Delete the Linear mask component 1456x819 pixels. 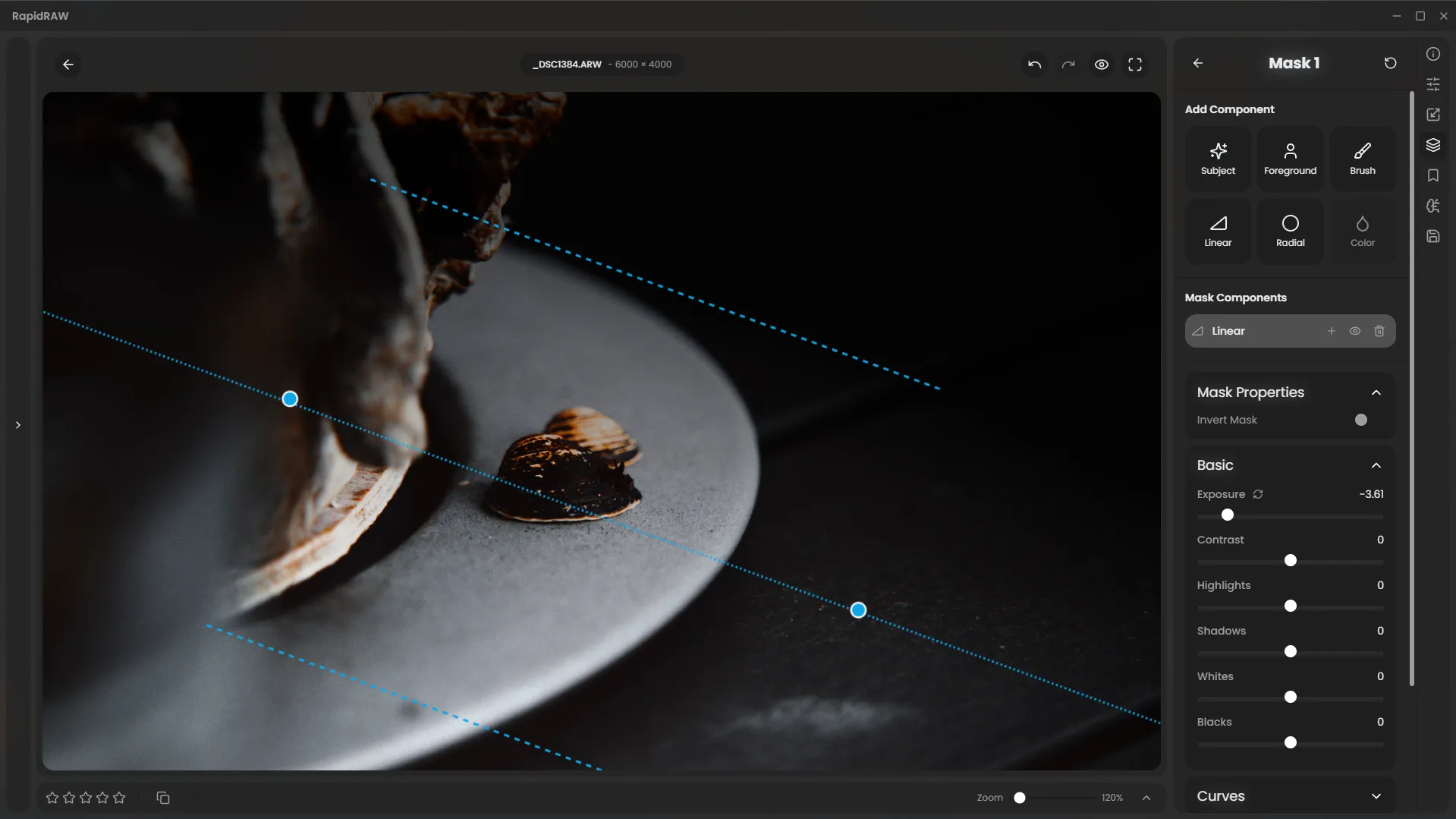tap(1379, 331)
